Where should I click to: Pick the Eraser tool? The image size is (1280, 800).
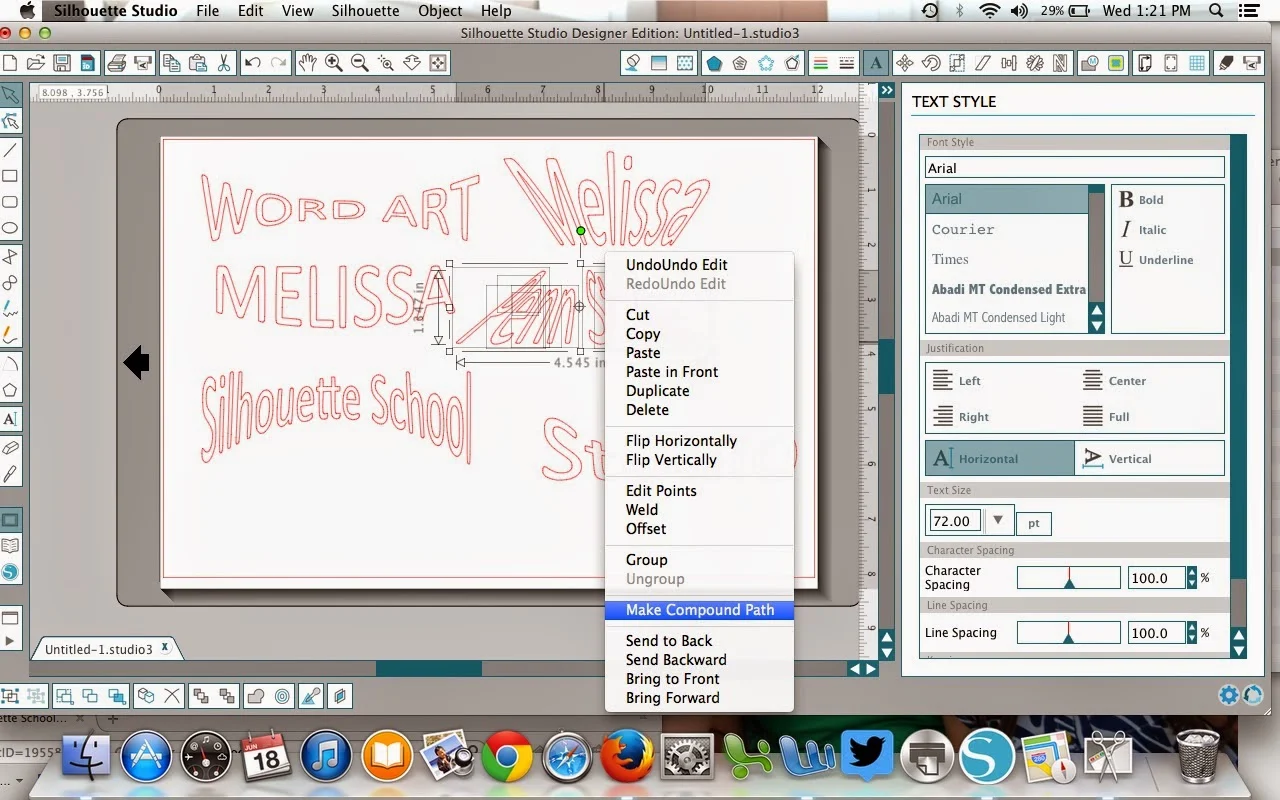click(x=10, y=447)
